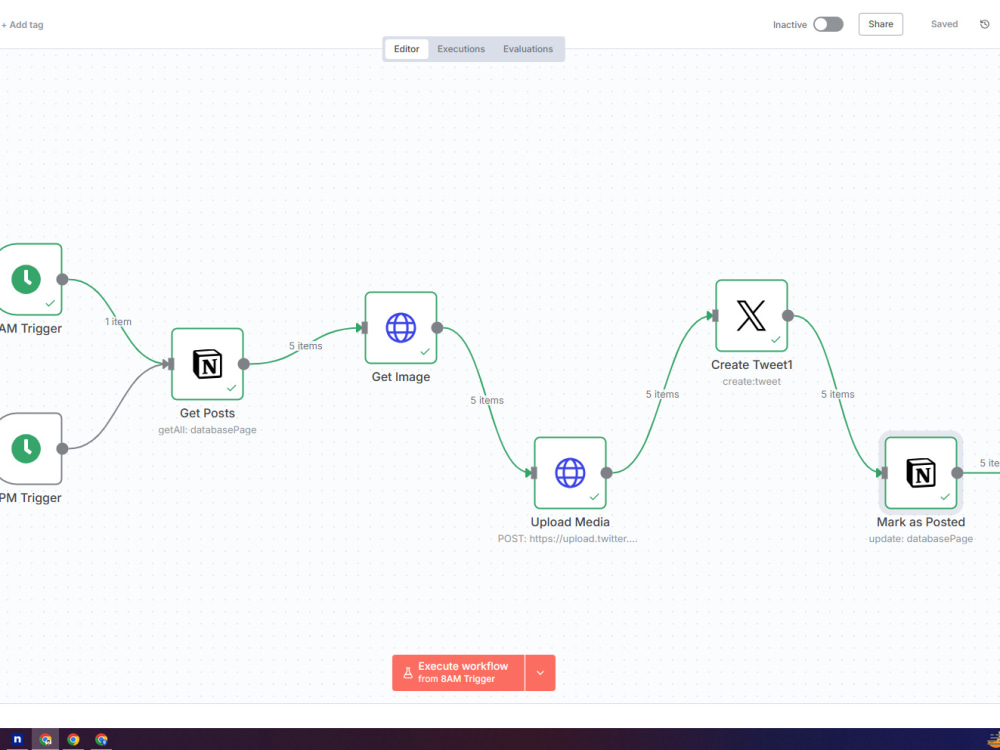Click Get Posts input connector handle
The width and height of the screenshot is (1000, 750).
[170, 364]
